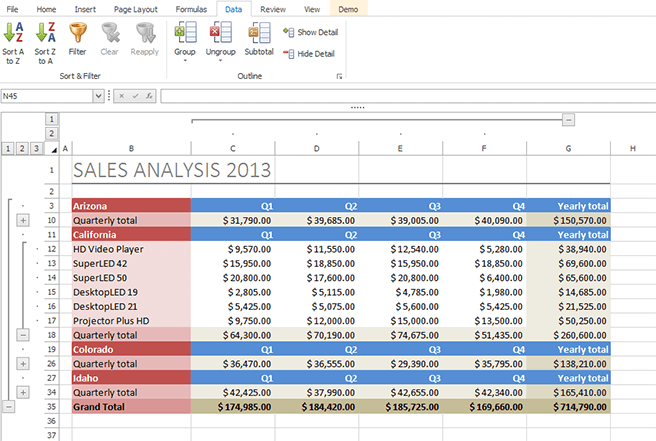Open the Group dropdown
Image resolution: width=656 pixels, height=441 pixels.
tap(185, 59)
